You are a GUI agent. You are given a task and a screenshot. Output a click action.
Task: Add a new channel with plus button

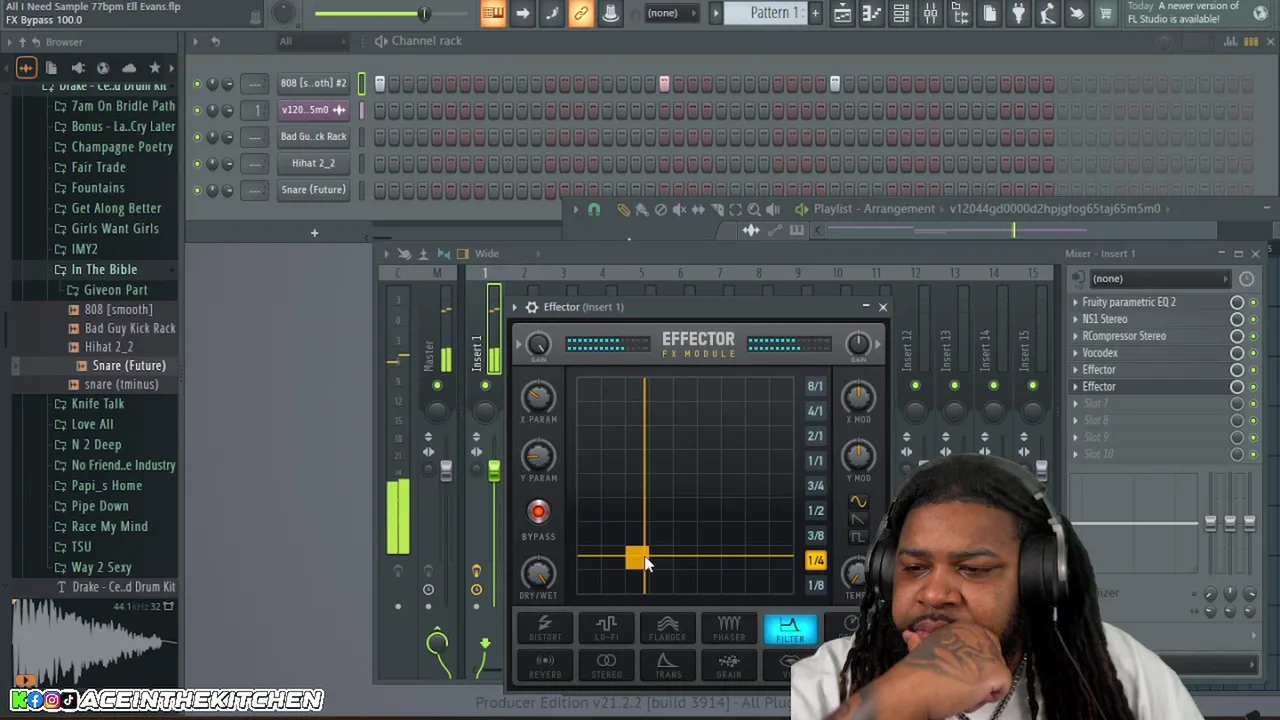coord(314,233)
